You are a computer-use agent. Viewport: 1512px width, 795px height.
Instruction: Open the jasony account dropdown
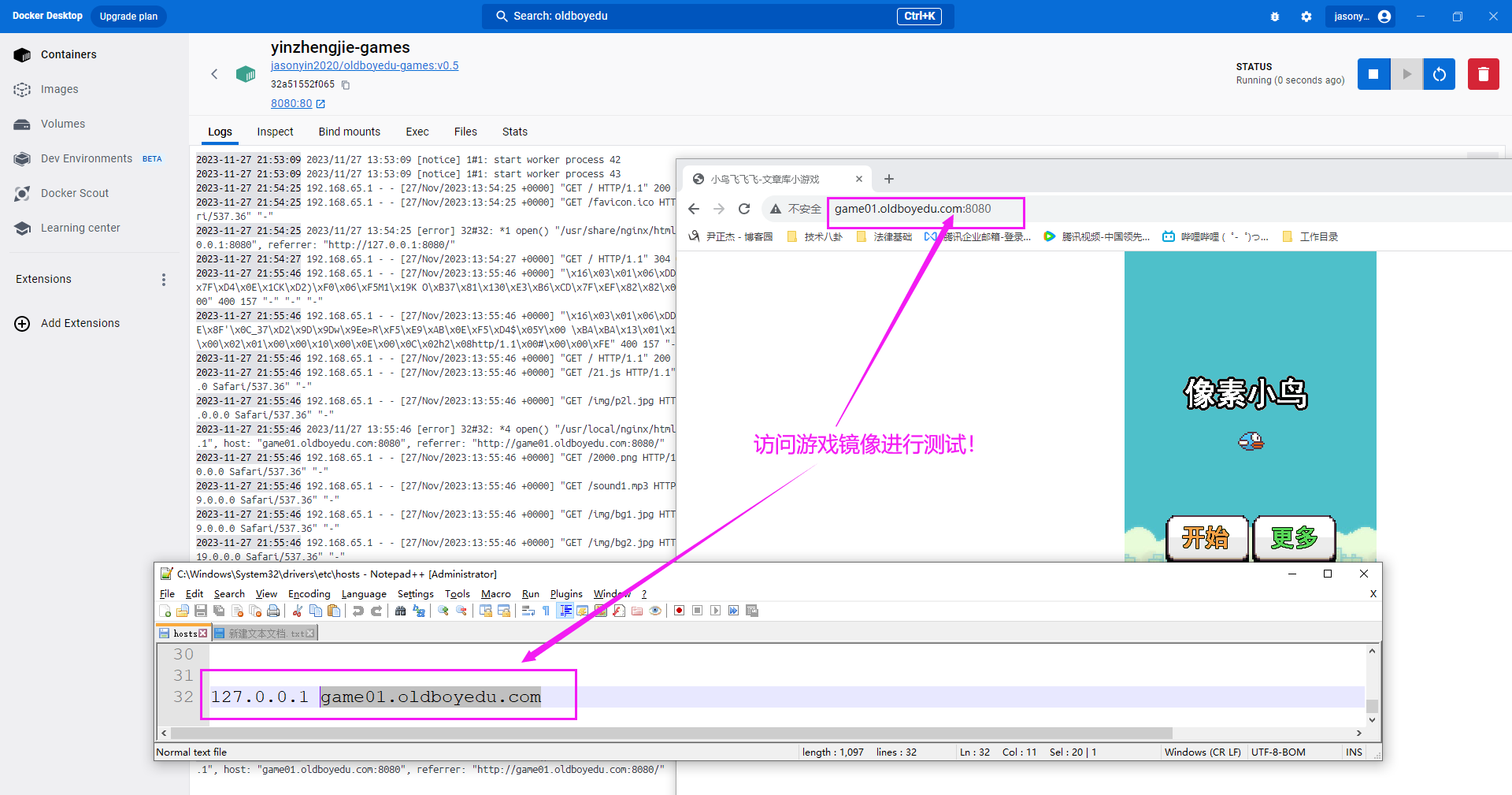click(1361, 17)
